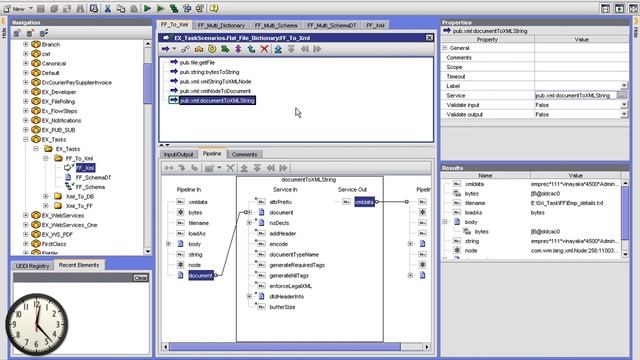Click the Service browse button in Properties
This screenshot has width=640, height=360.
point(622,95)
